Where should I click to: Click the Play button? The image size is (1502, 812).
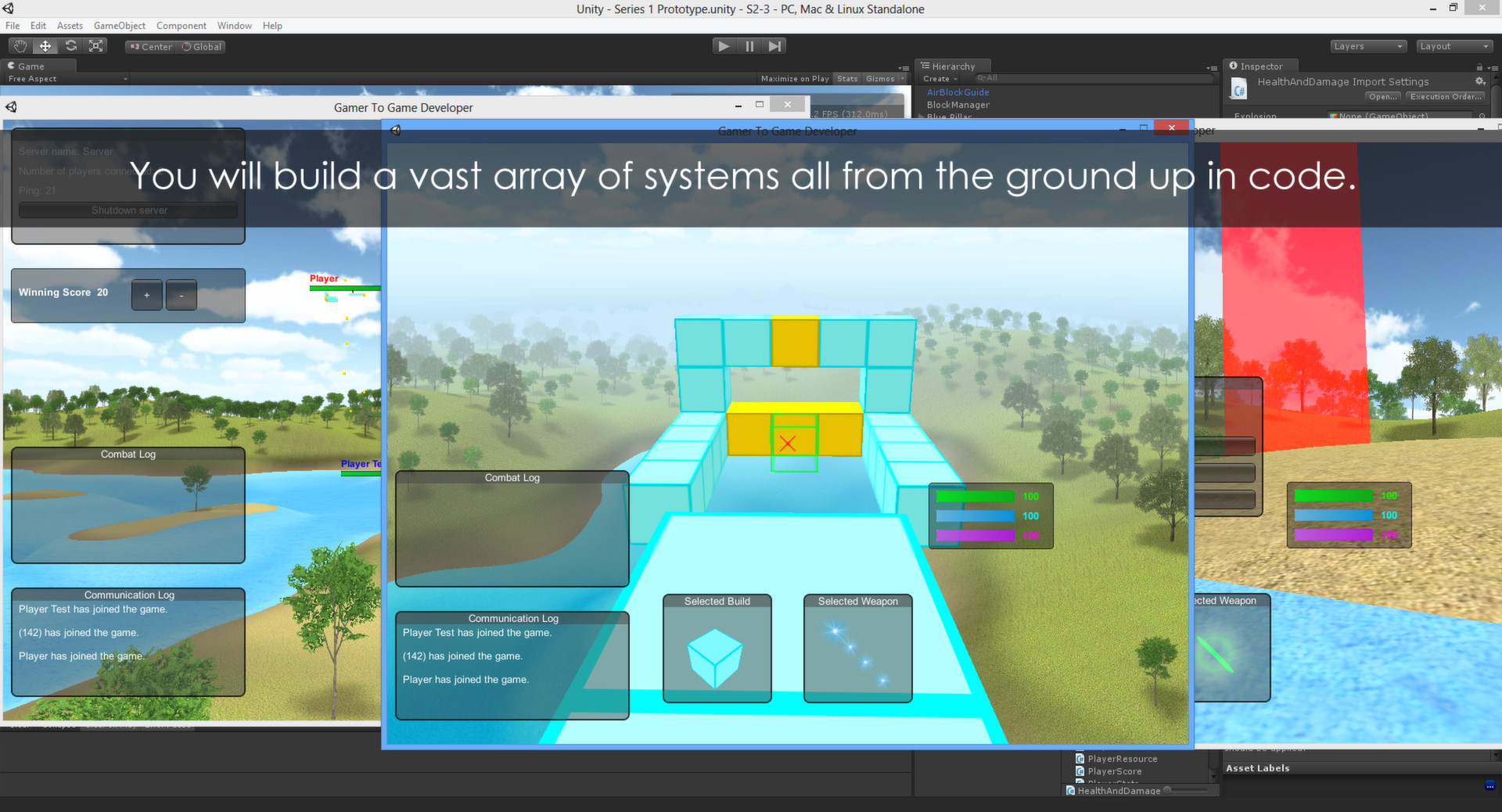tap(724, 46)
